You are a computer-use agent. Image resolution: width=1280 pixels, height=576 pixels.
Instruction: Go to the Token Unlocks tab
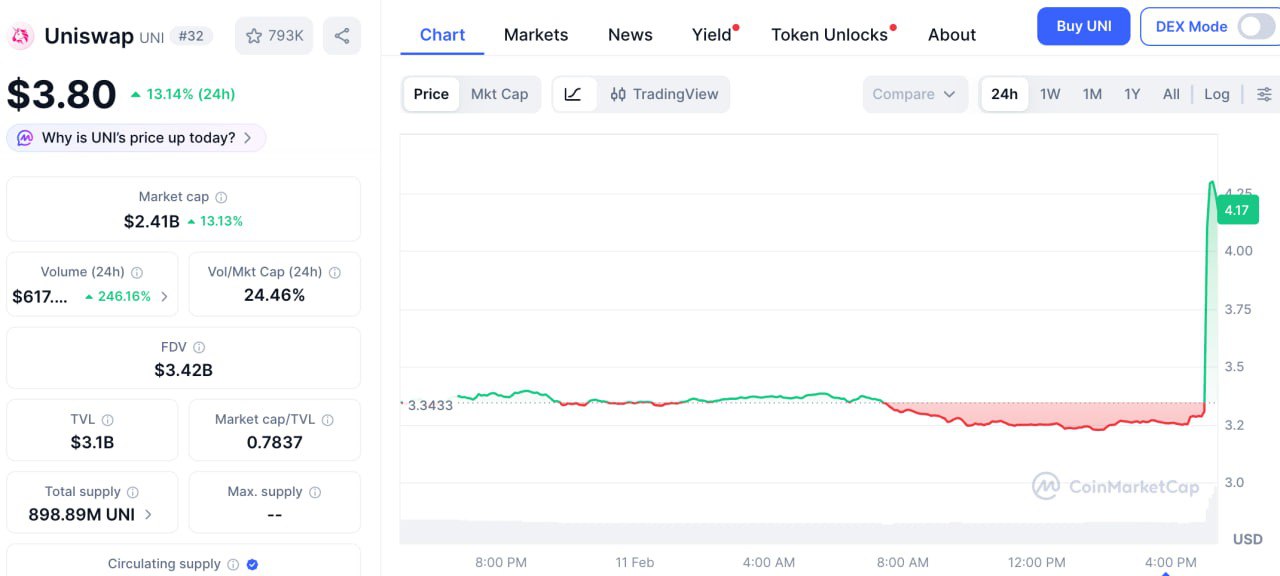[x=829, y=35]
